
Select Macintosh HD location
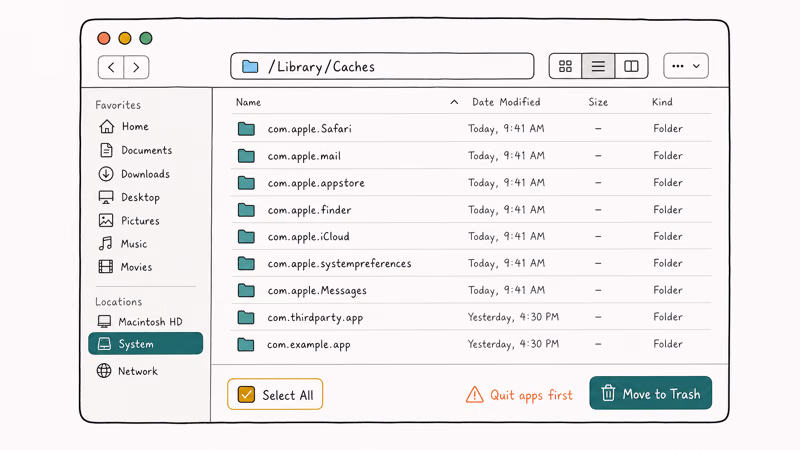pos(140,321)
